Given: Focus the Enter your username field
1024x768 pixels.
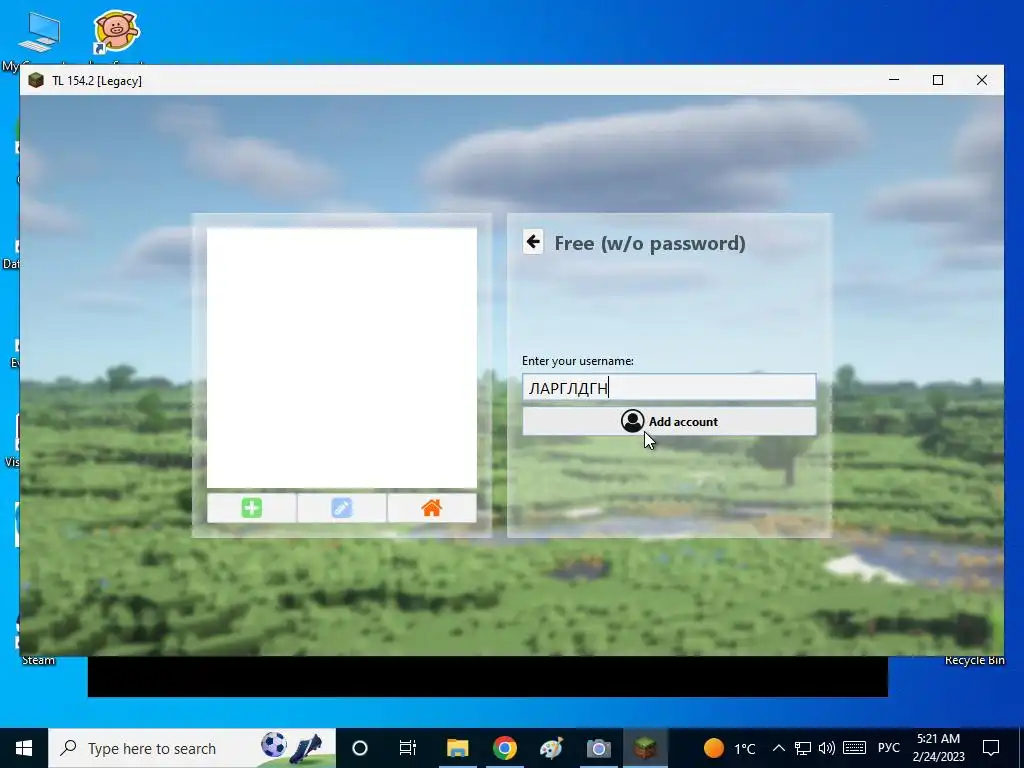Looking at the screenshot, I should tap(669, 388).
